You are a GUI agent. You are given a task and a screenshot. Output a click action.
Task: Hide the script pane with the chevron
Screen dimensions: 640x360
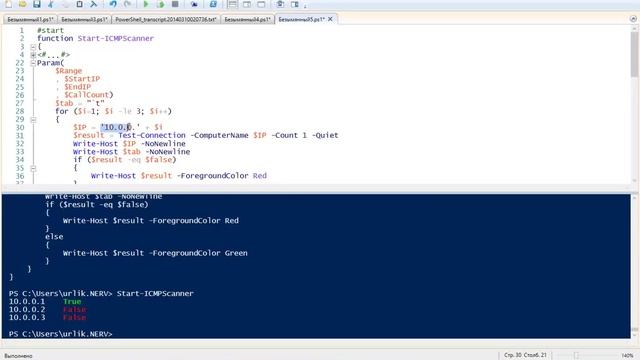click(633, 19)
